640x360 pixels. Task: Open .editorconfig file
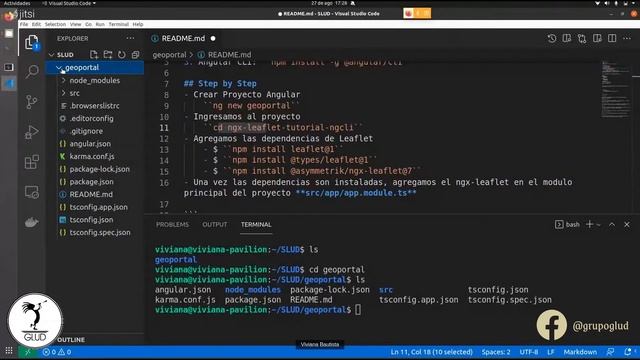point(91,118)
